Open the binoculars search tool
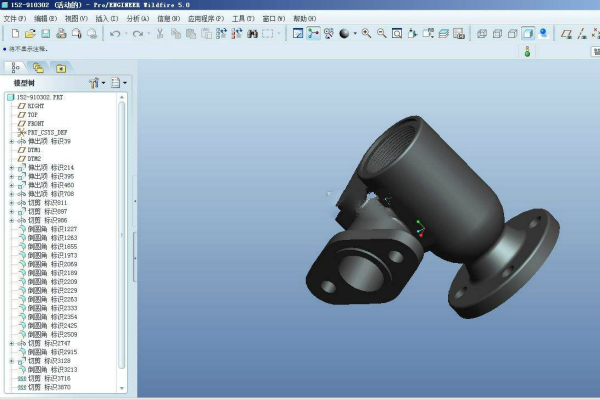 (x=252, y=34)
